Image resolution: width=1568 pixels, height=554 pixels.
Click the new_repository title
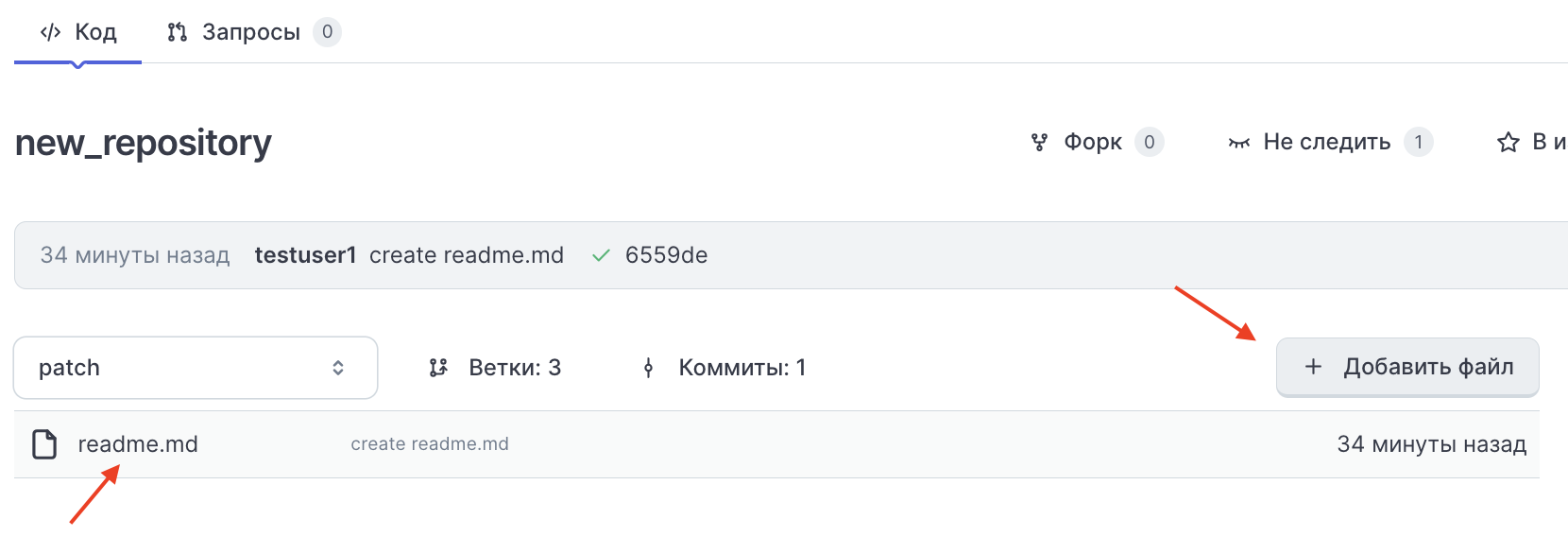click(144, 143)
